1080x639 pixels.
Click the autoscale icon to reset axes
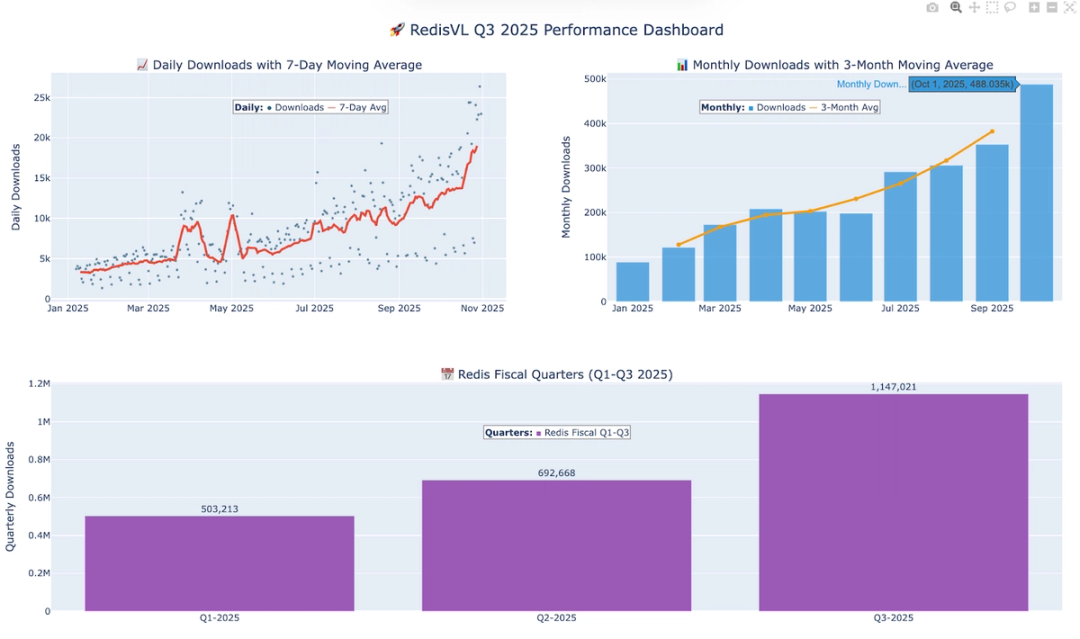tap(1070, 8)
